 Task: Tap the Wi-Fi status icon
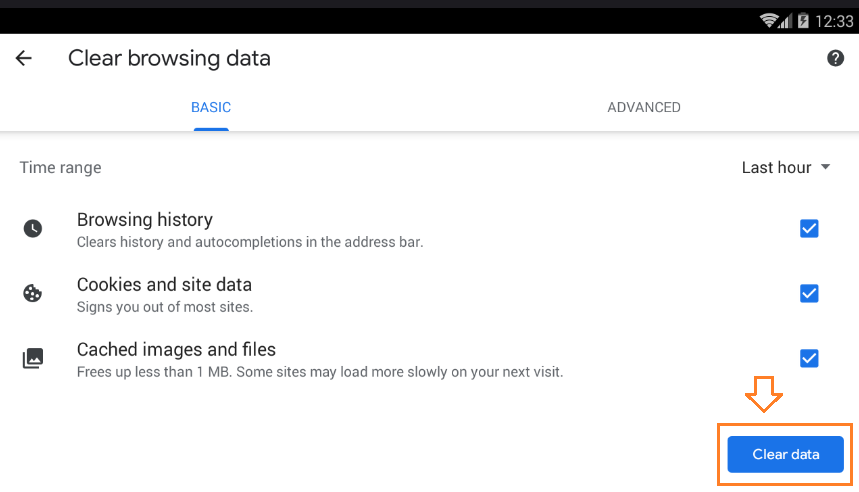768,21
